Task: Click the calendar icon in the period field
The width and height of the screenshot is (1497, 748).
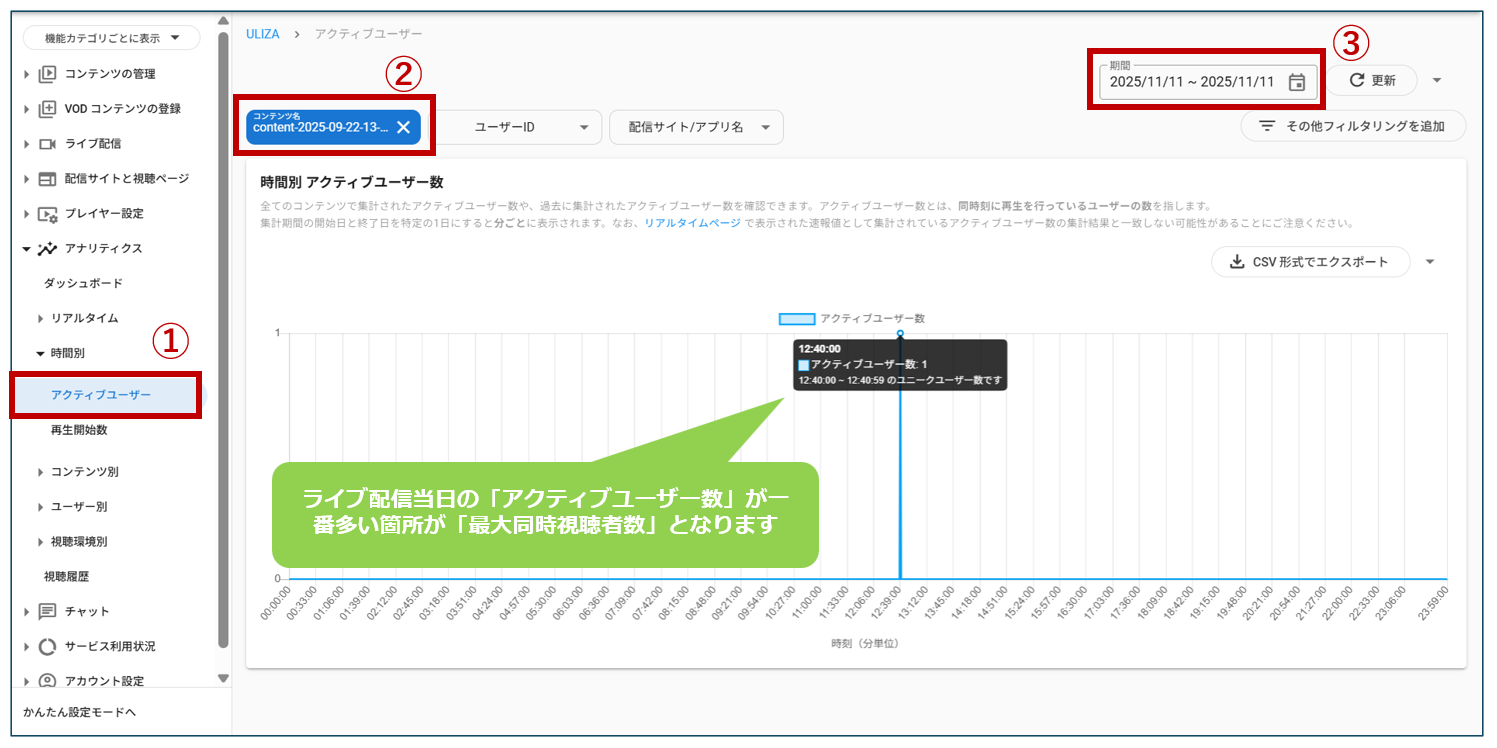Action: (x=1296, y=82)
